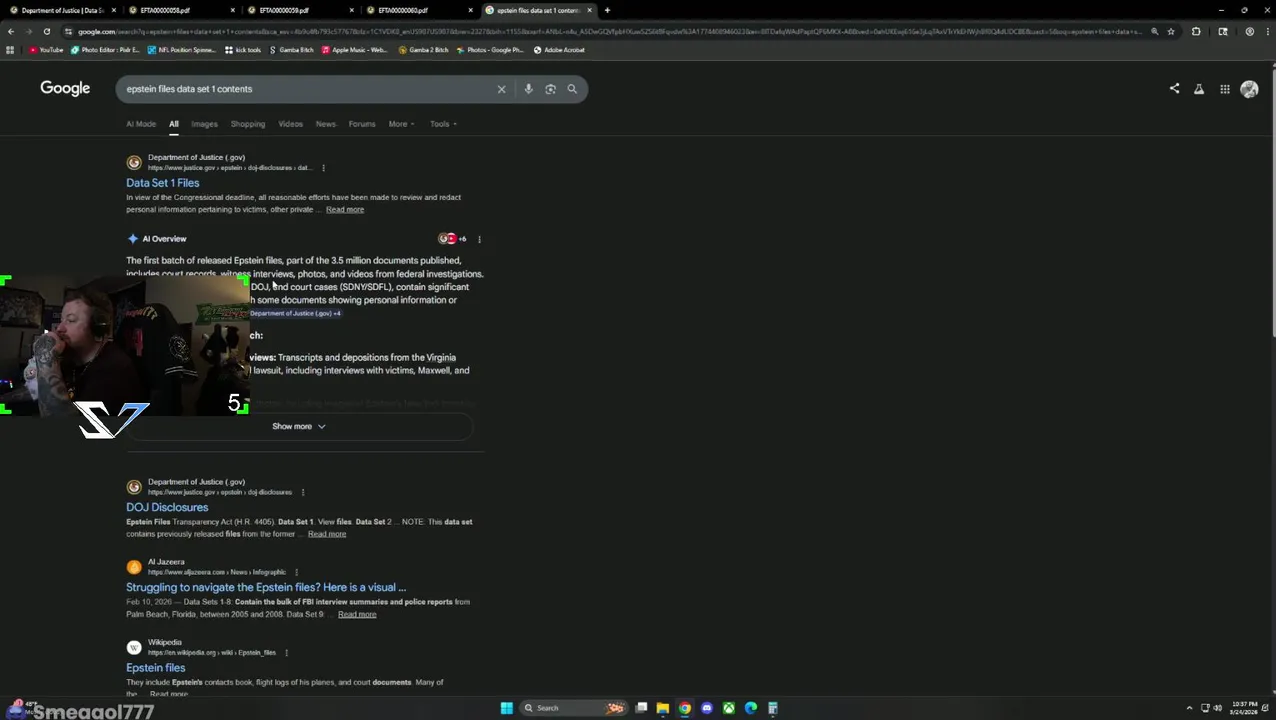Open the apps grid in bookmarks bar
Viewport: 1276px width, 720px height.
click(x=10, y=50)
